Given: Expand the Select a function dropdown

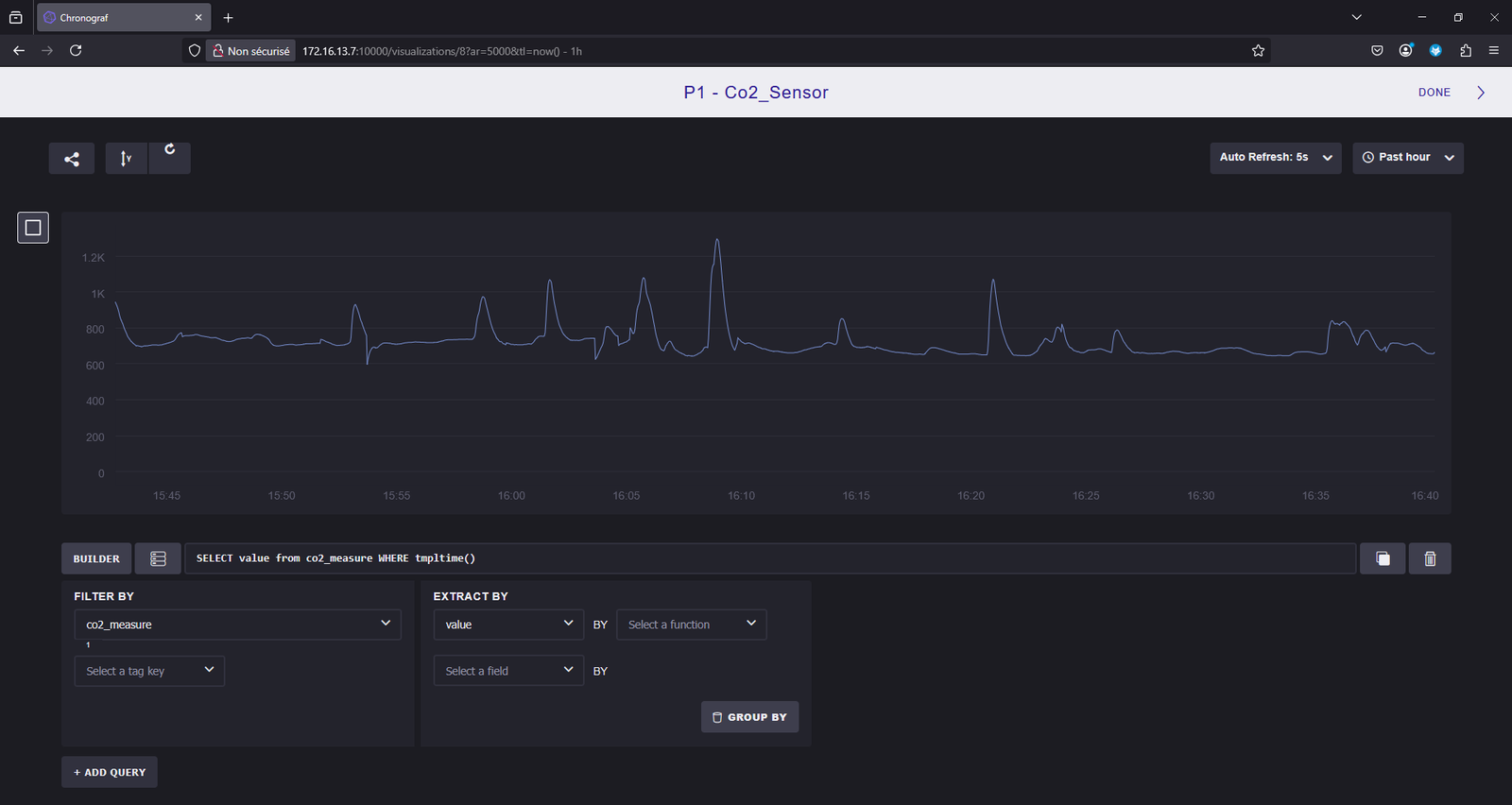Looking at the screenshot, I should [691, 625].
